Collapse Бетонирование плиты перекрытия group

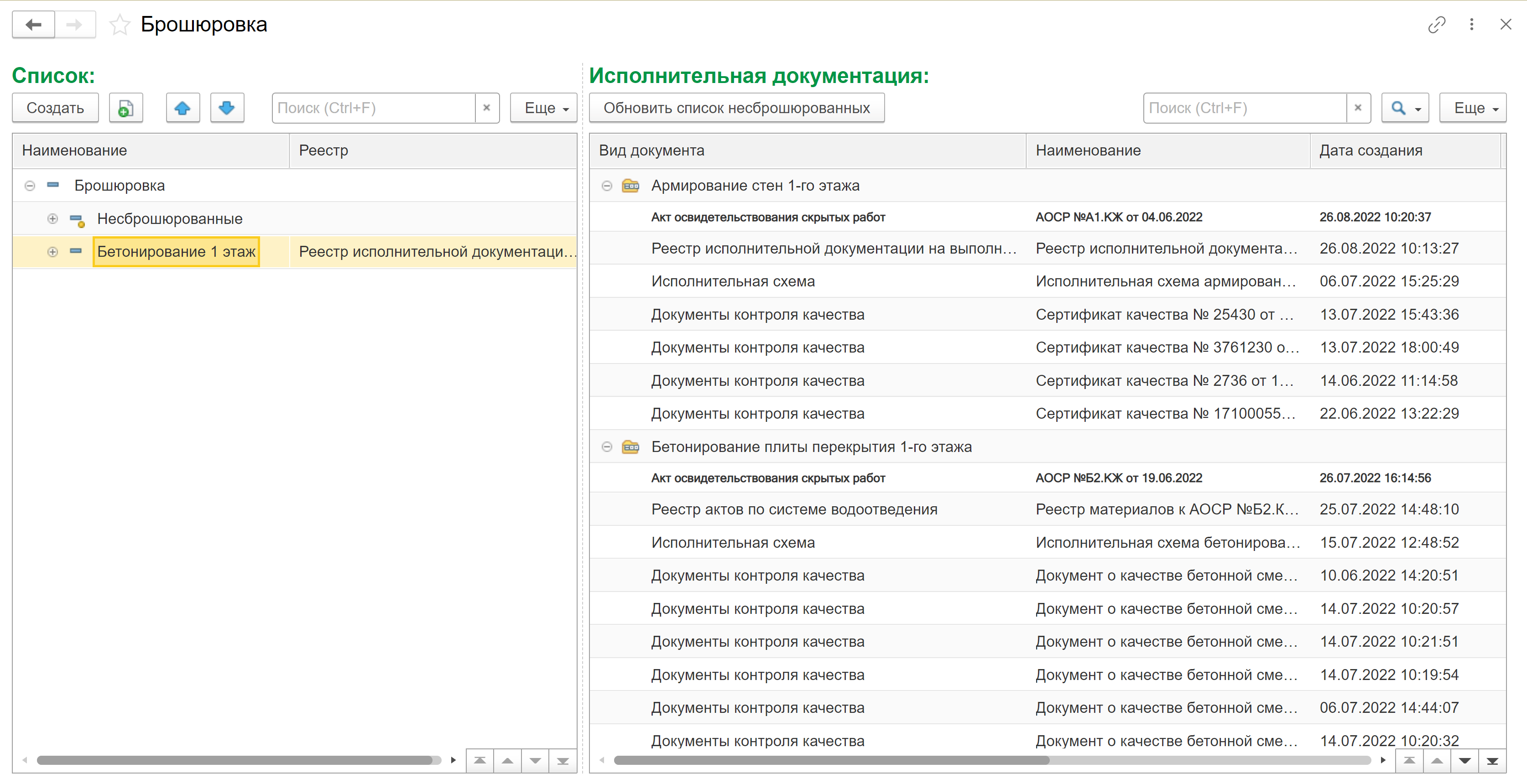[606, 447]
